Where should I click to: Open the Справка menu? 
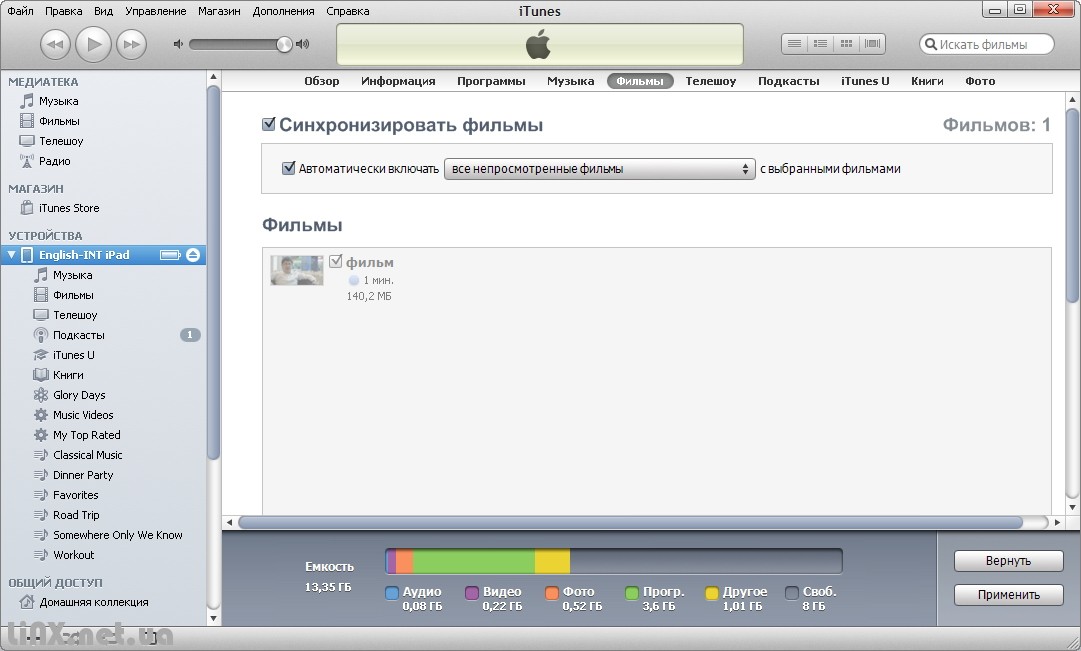click(x=347, y=11)
